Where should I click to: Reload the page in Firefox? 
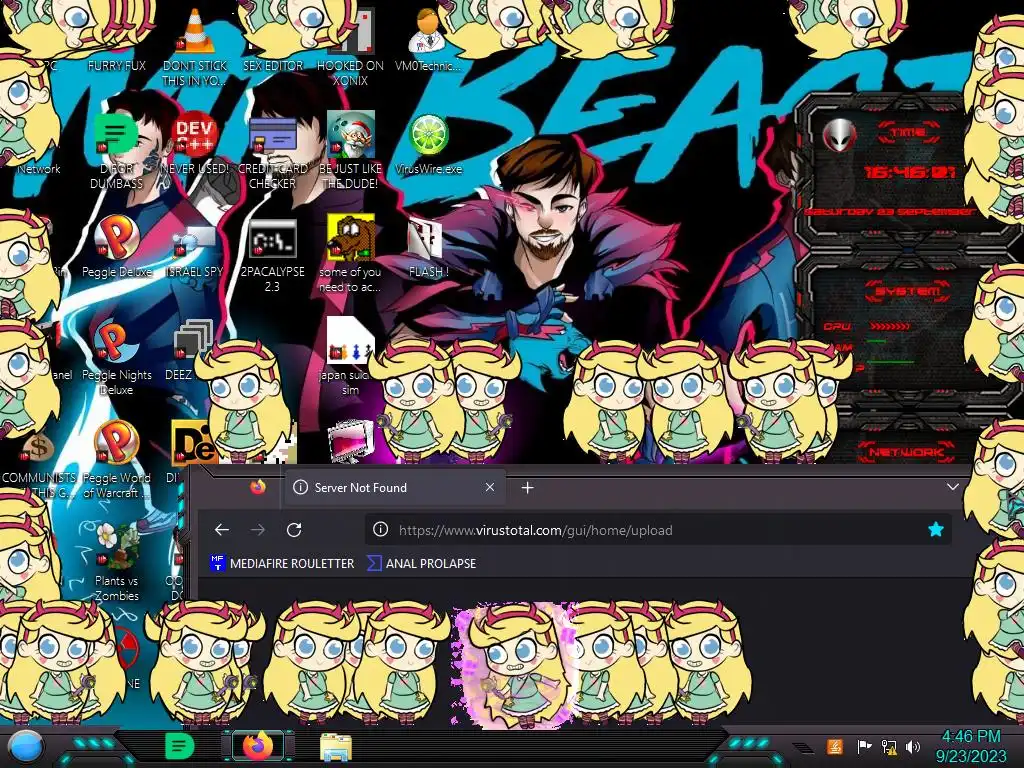[294, 530]
